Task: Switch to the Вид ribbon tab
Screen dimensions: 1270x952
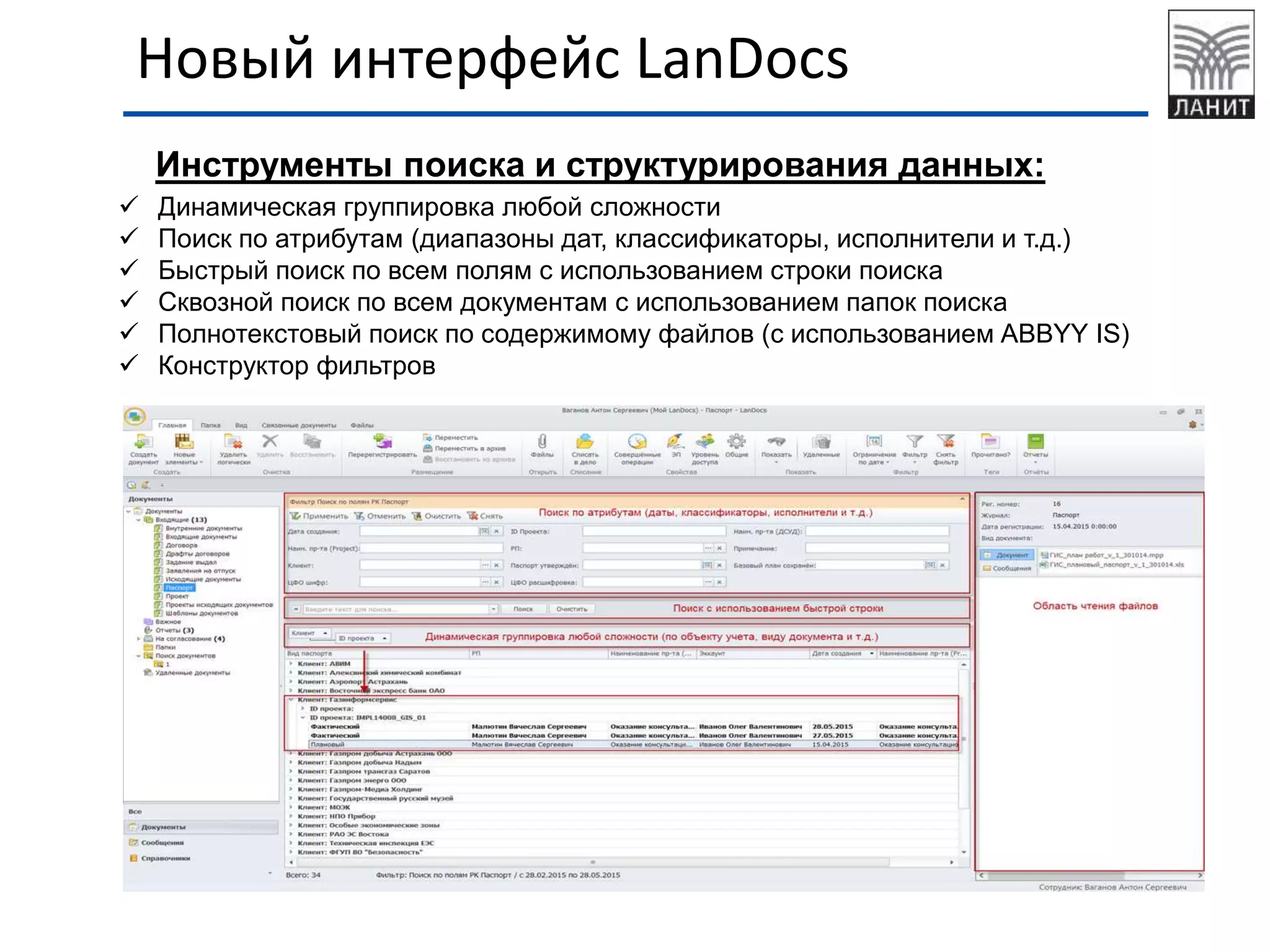Action: pyautogui.click(x=241, y=425)
